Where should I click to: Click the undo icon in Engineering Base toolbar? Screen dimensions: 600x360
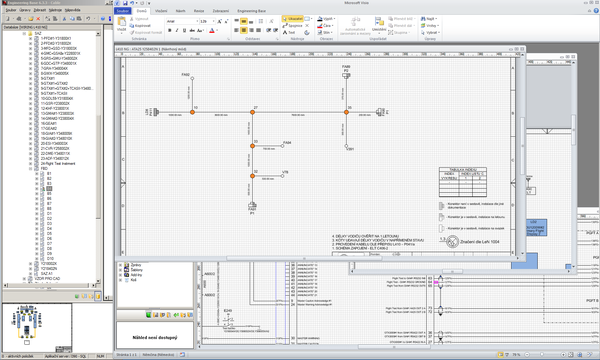pyautogui.click(x=88, y=18)
